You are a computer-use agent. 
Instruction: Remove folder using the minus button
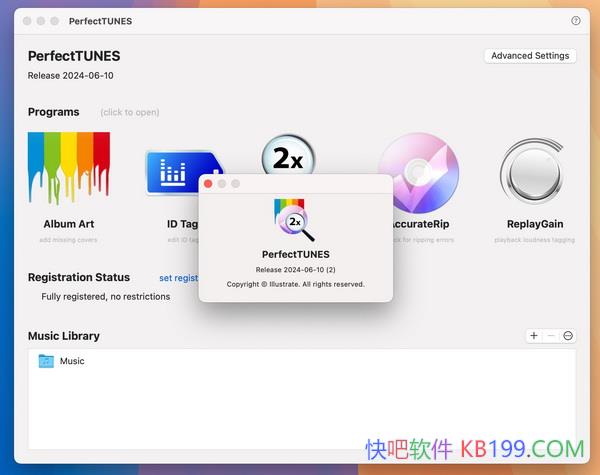[x=551, y=336]
